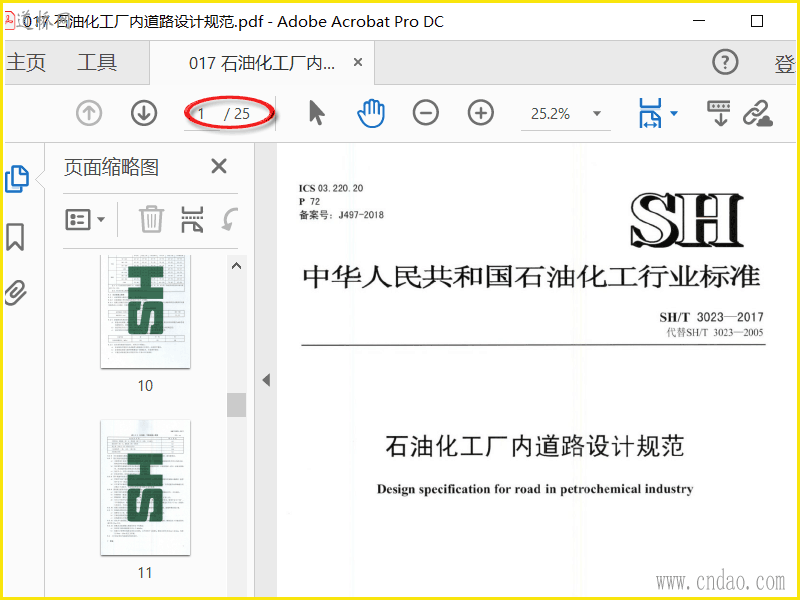
Task: Click the 石油化工厂内道路设计规范 title text
Action: [534, 445]
